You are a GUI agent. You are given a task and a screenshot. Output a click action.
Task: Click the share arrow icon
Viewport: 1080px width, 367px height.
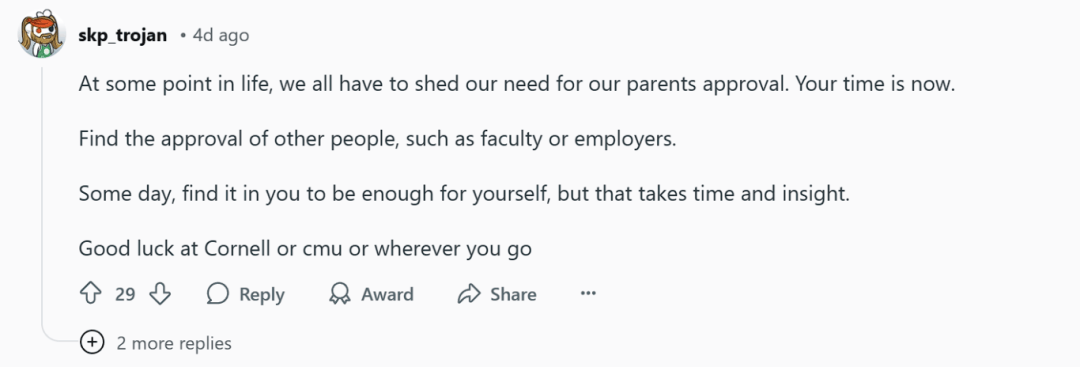click(x=468, y=295)
